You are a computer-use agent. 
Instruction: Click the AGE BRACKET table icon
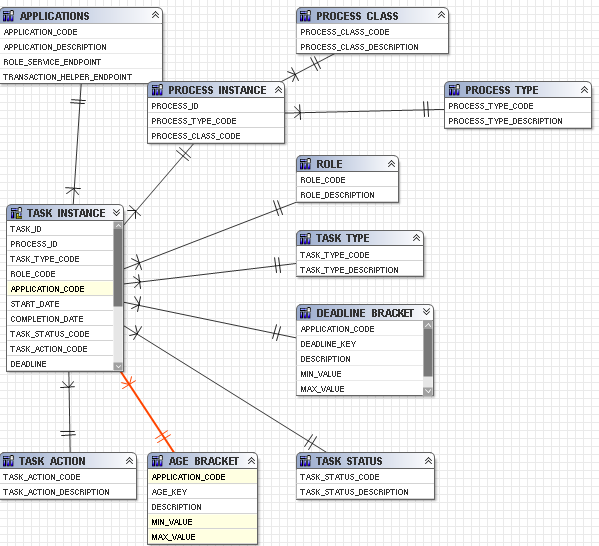pyautogui.click(x=157, y=461)
